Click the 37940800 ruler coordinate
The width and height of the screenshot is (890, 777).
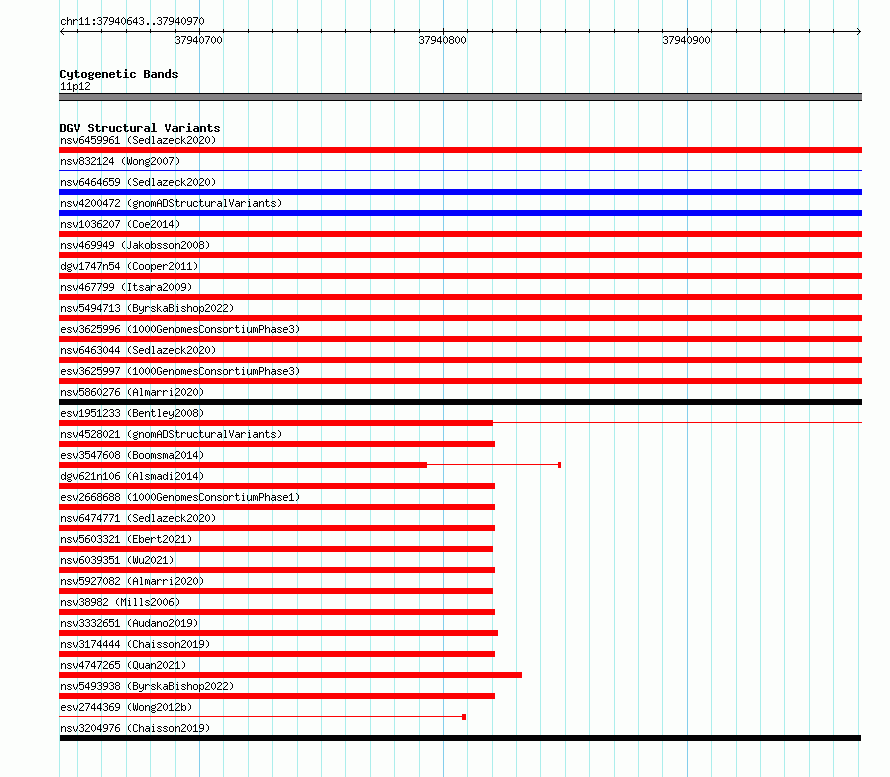[x=443, y=40]
